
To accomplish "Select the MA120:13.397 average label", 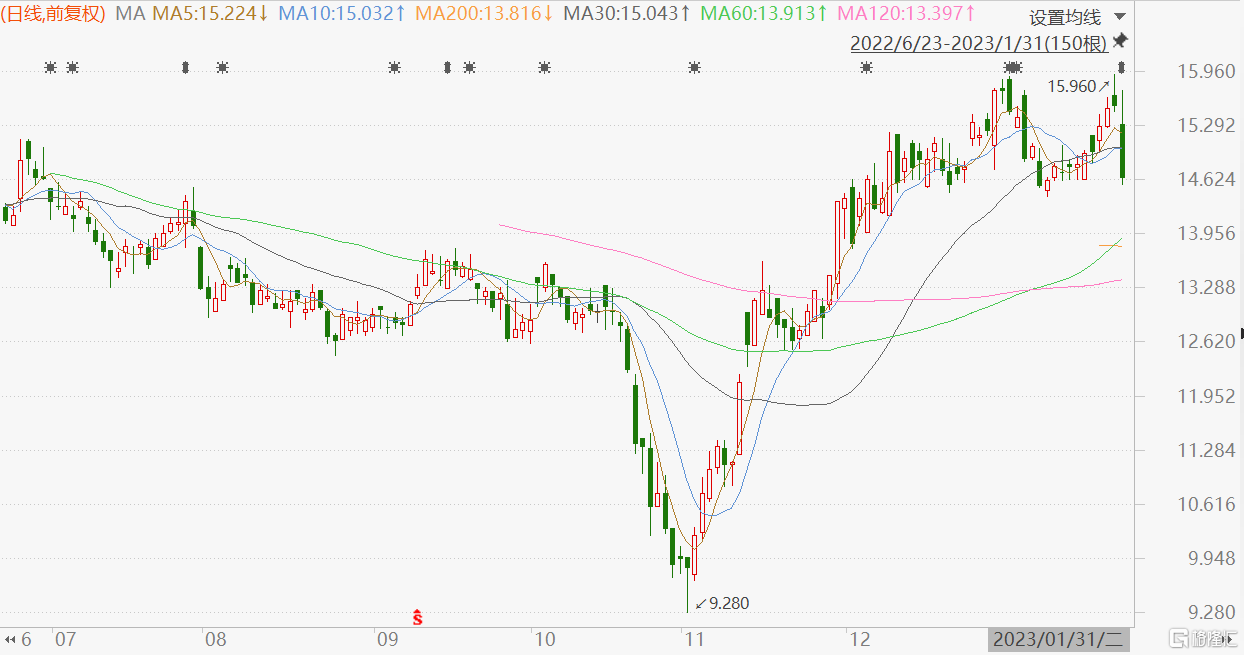I will pyautogui.click(x=907, y=14).
